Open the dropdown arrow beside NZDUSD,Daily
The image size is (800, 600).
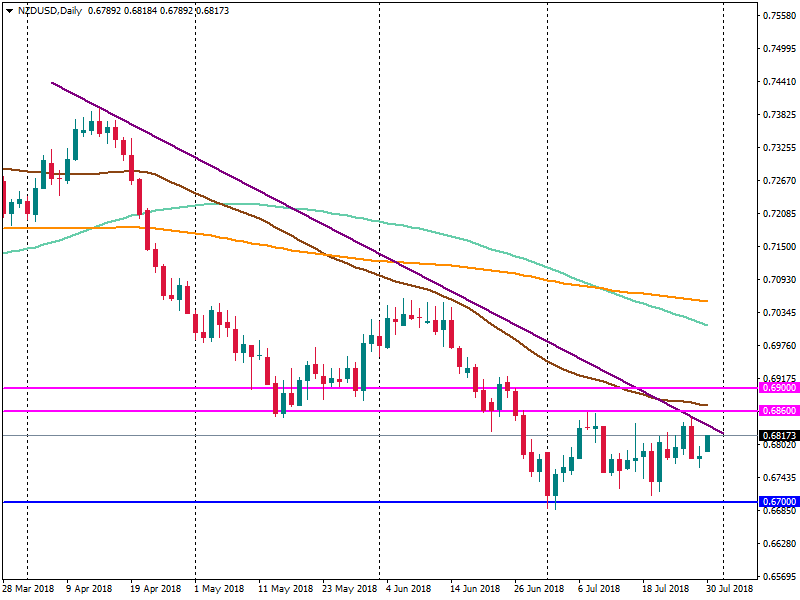8,9
